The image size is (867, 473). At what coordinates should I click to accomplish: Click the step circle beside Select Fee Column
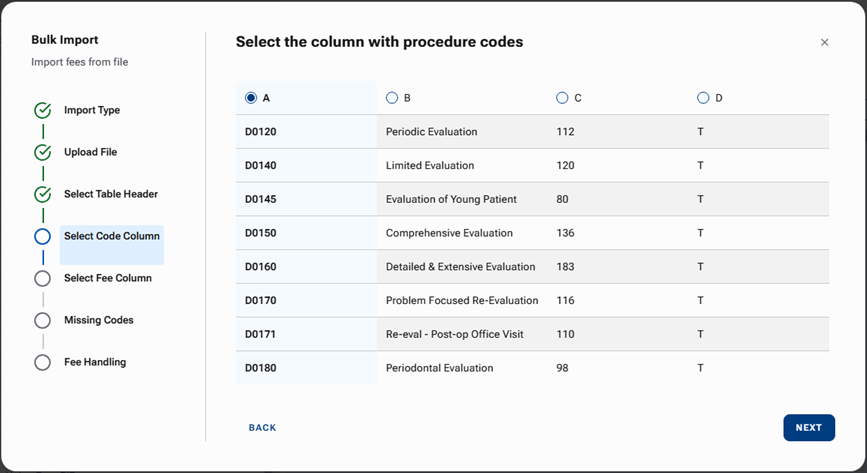(x=42, y=278)
